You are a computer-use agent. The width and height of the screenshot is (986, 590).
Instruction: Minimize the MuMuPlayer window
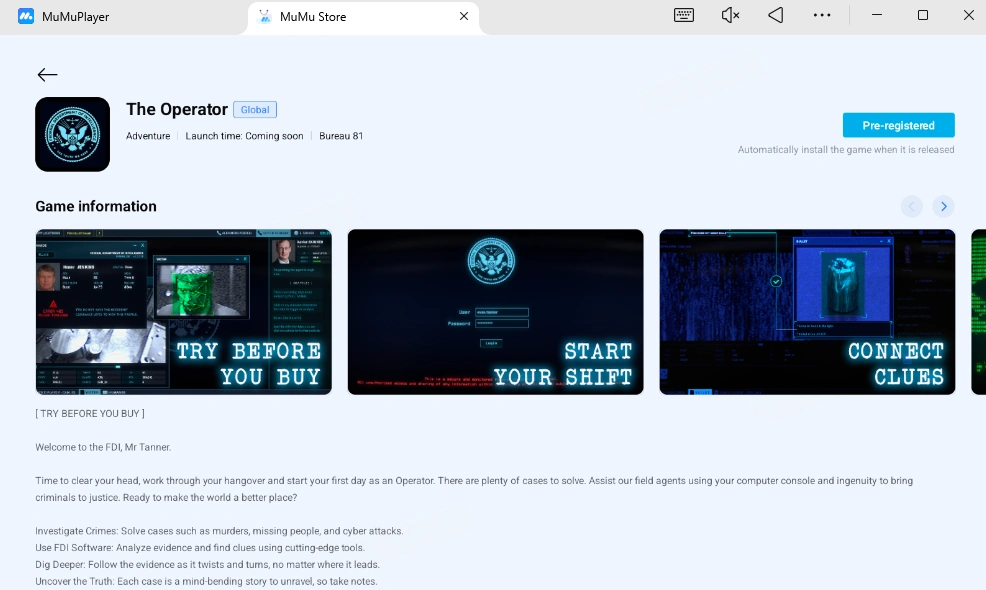877,15
